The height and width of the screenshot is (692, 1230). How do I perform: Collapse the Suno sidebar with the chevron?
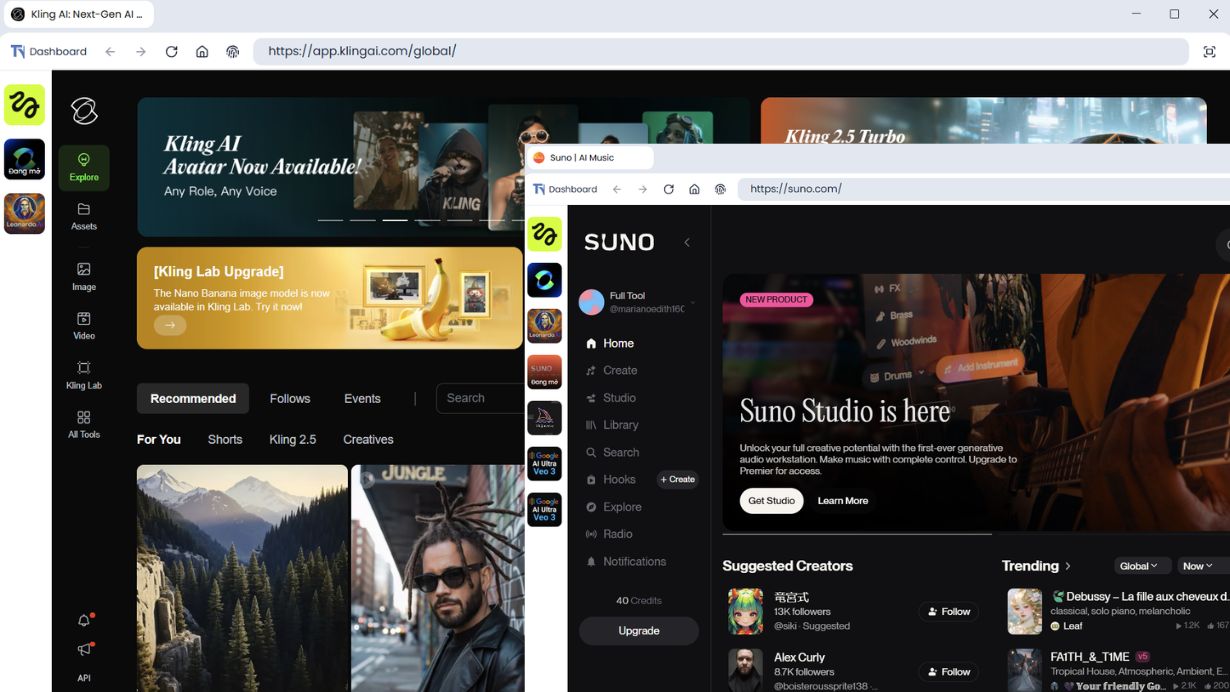[x=687, y=242]
